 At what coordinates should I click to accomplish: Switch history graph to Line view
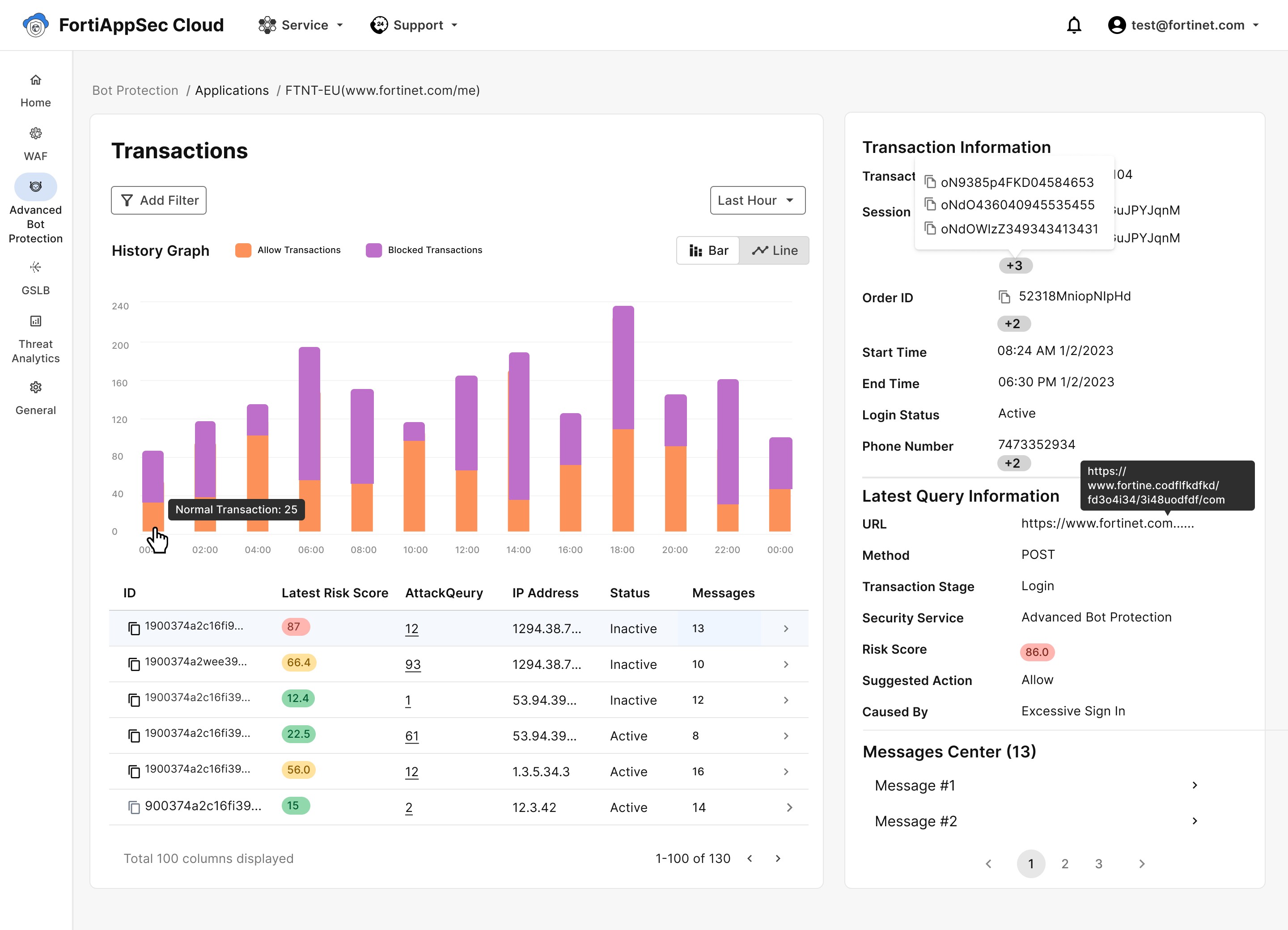coord(774,250)
